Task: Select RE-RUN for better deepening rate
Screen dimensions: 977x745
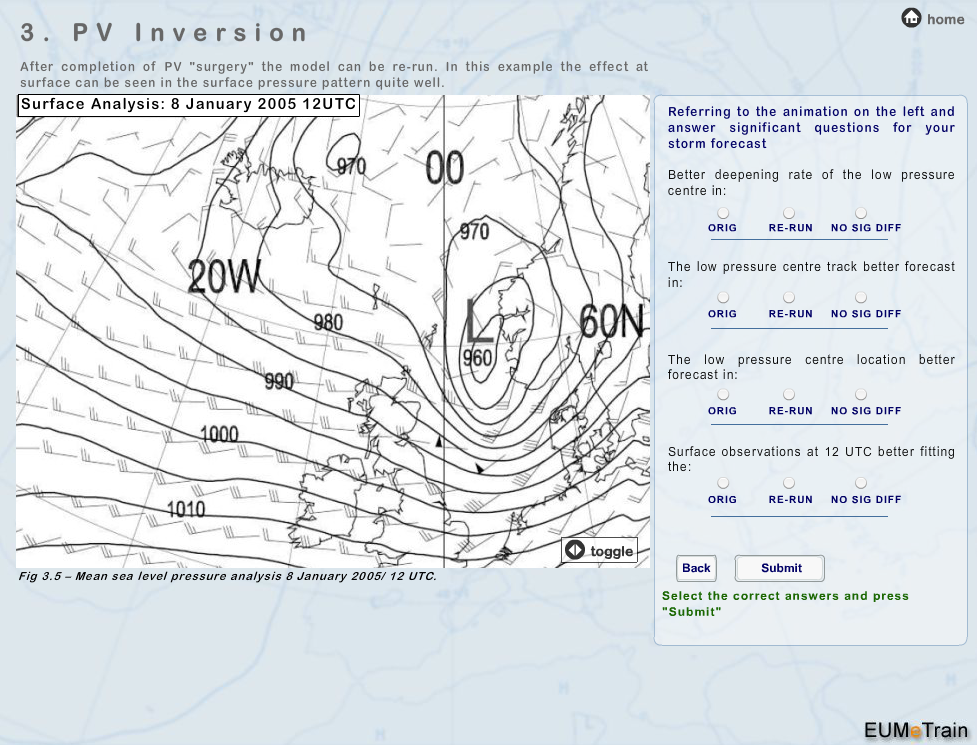Action: (x=789, y=213)
